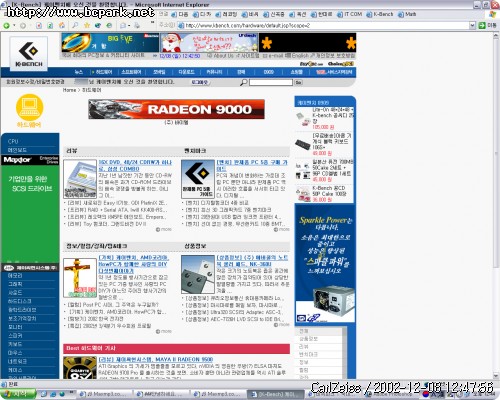This screenshot has height=400, width=500.
Task: Click the green SCSI drive advertisement
Action: click(30, 213)
